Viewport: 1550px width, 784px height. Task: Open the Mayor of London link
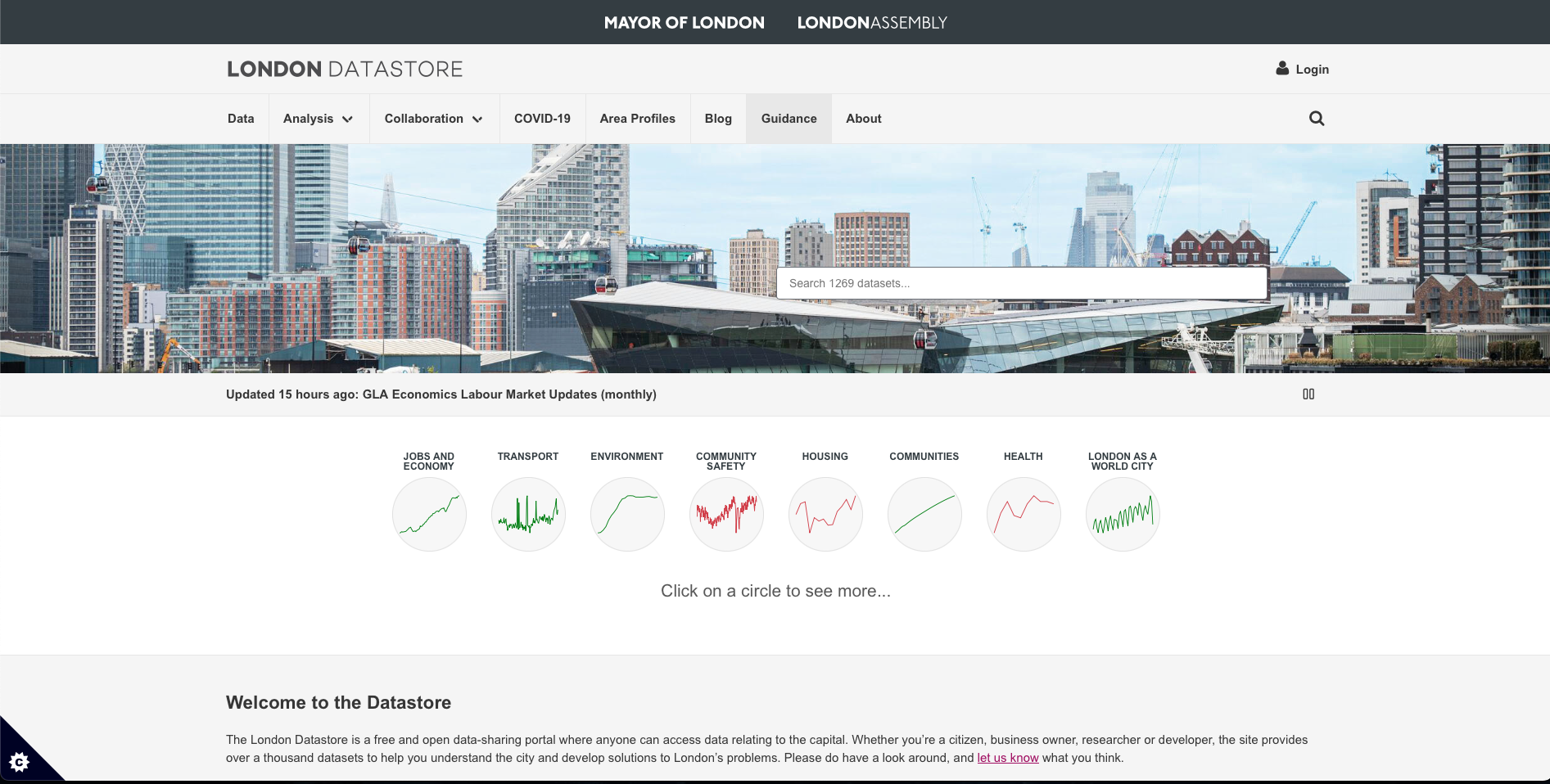point(684,23)
